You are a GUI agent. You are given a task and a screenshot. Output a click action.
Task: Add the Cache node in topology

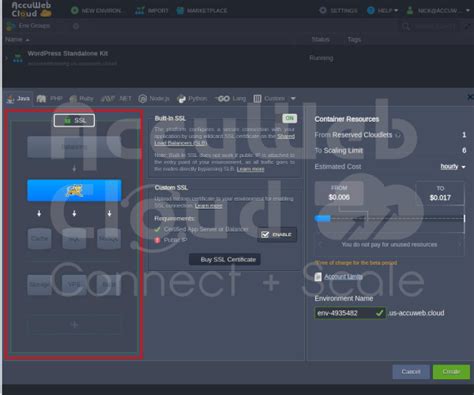pos(39,239)
